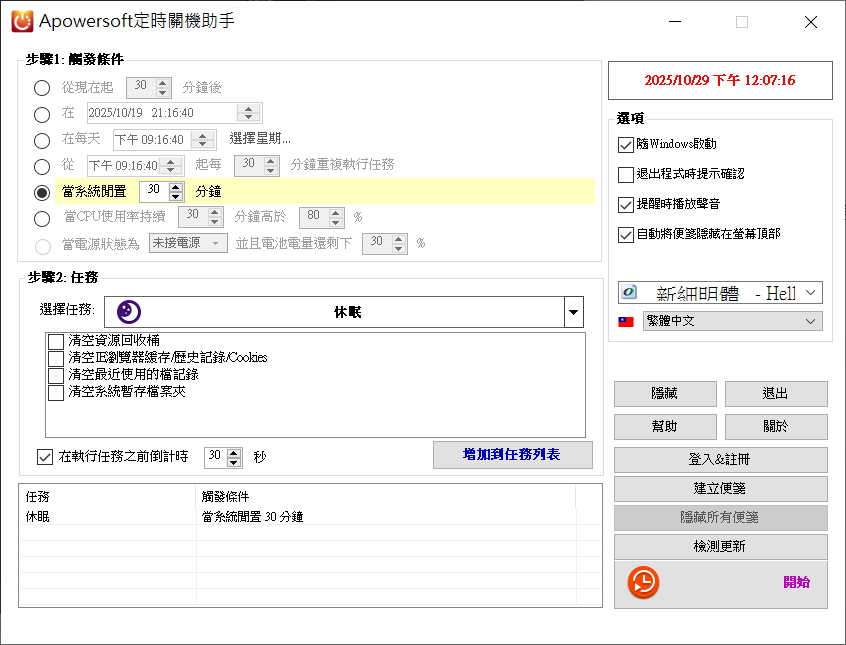Open 幫助 help button
Viewport: 846px width, 645px height.
(x=665, y=426)
